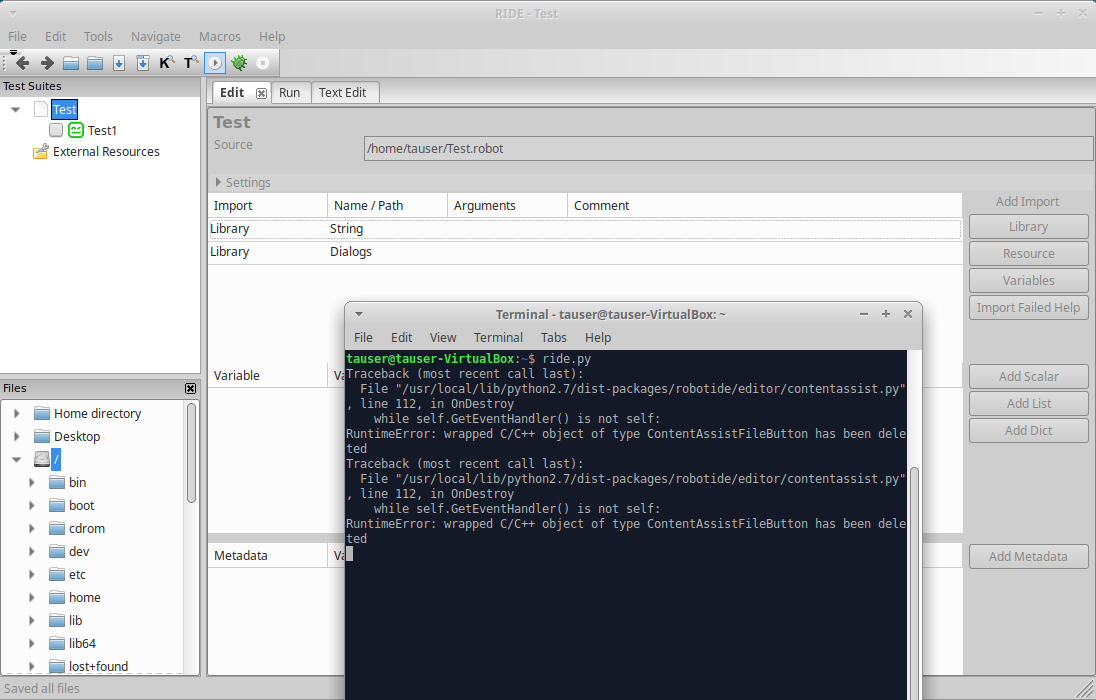The width and height of the screenshot is (1096, 700).
Task: Switch to the Text Edit tab
Action: [x=344, y=92]
